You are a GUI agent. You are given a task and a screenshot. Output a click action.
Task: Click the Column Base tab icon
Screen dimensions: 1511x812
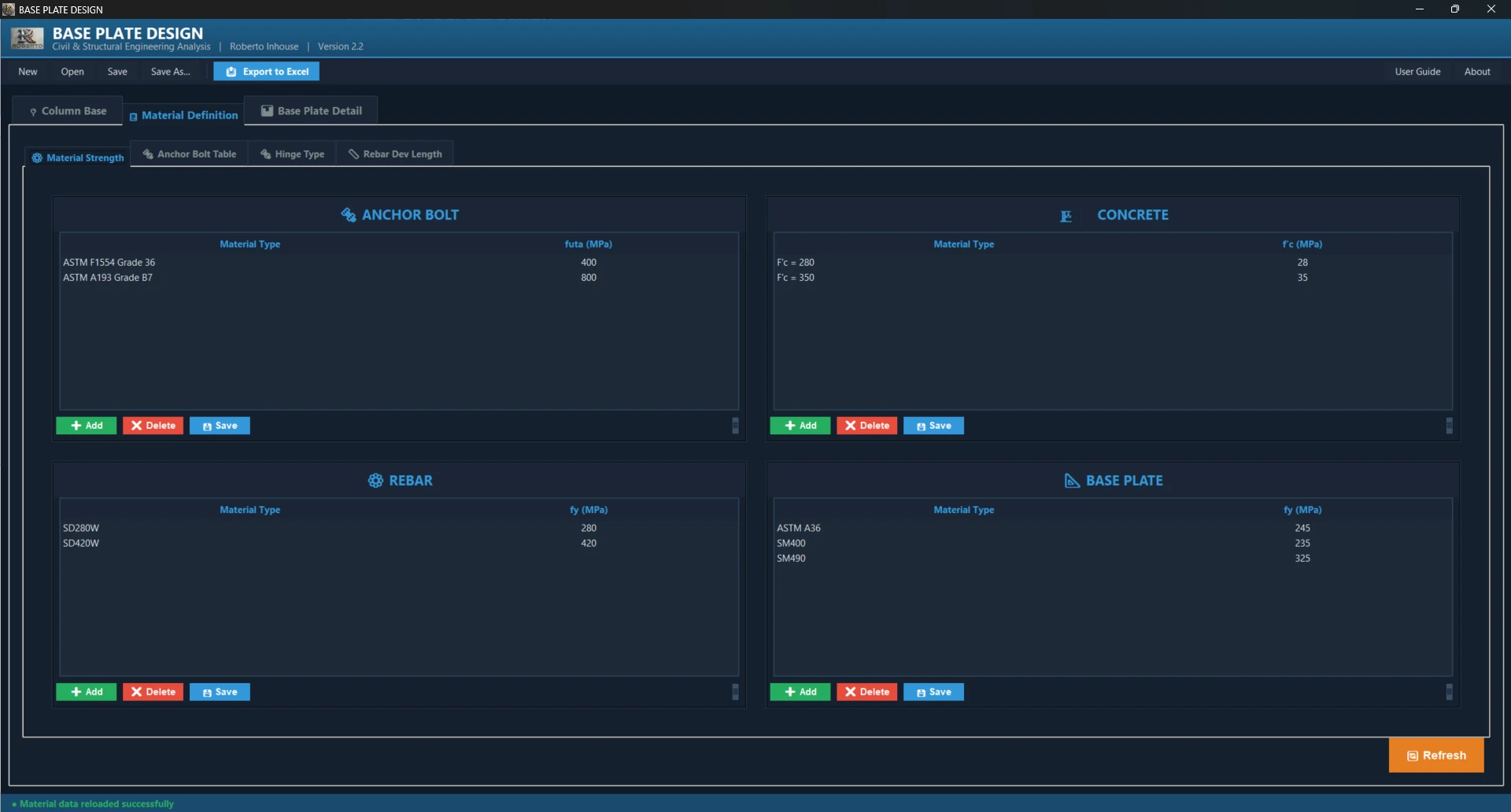click(x=33, y=112)
